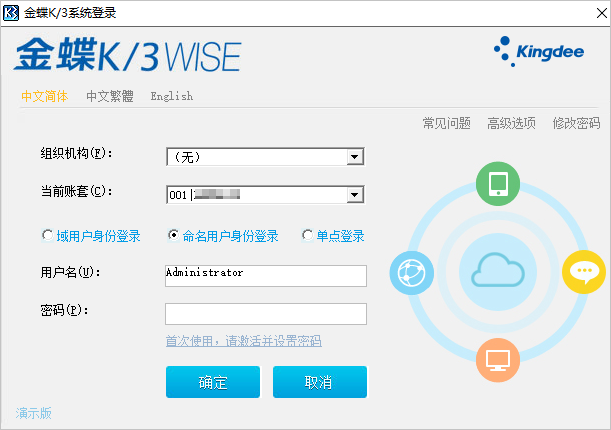The width and height of the screenshot is (611, 430).
Task: Click the K/3 app icon in title bar
Action: coord(11,13)
